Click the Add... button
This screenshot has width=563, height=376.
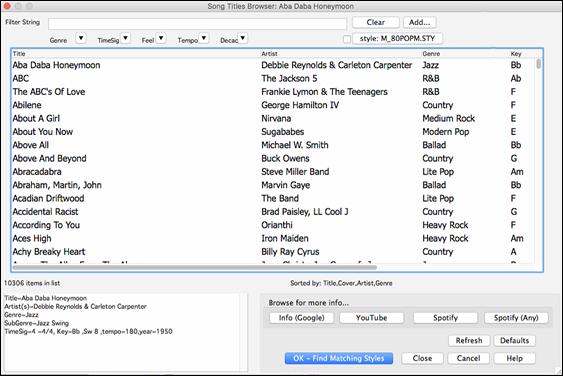click(419, 22)
